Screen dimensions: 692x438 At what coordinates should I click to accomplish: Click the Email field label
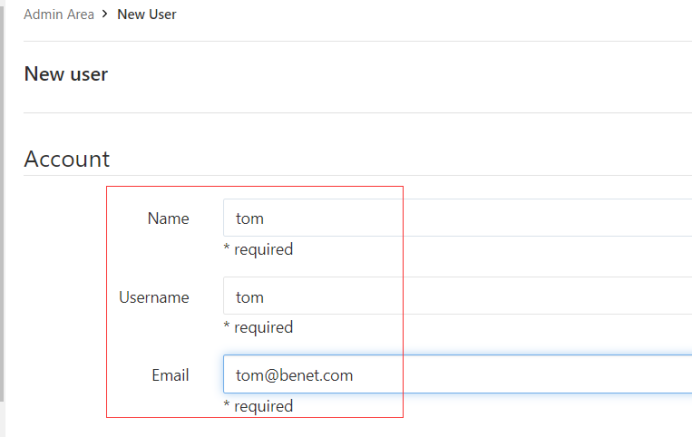point(170,375)
